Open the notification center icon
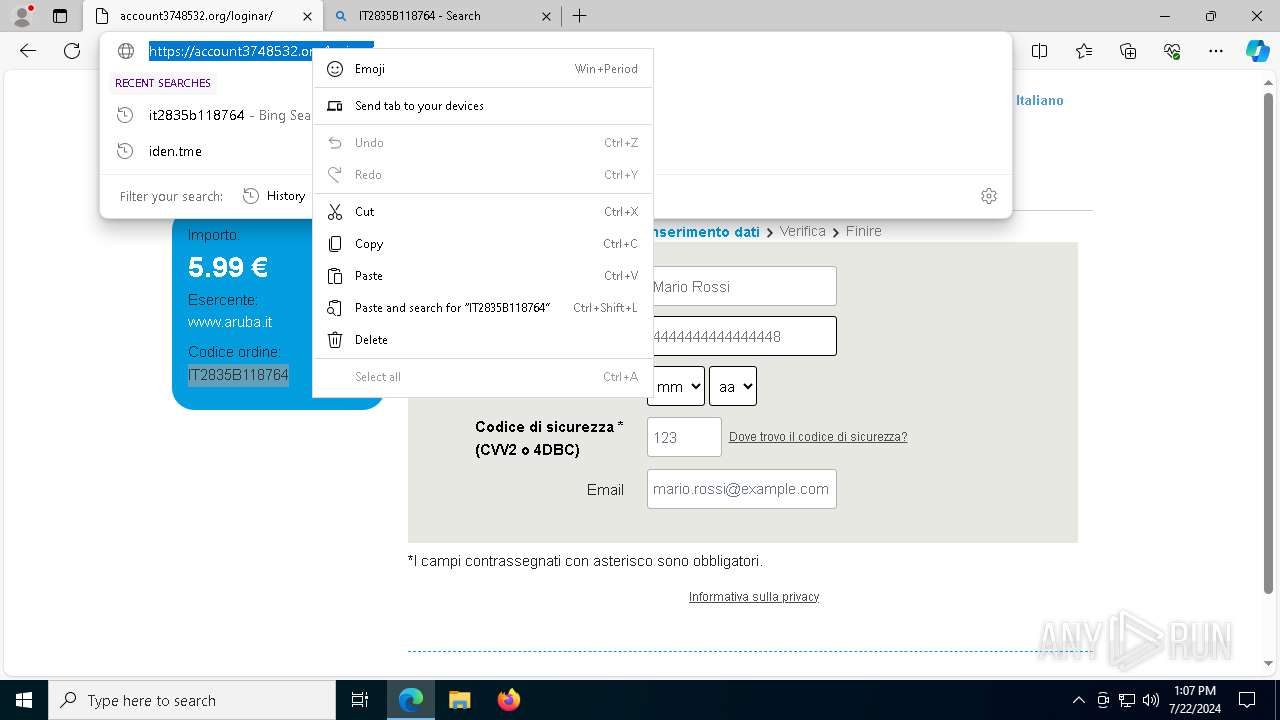 point(1247,700)
